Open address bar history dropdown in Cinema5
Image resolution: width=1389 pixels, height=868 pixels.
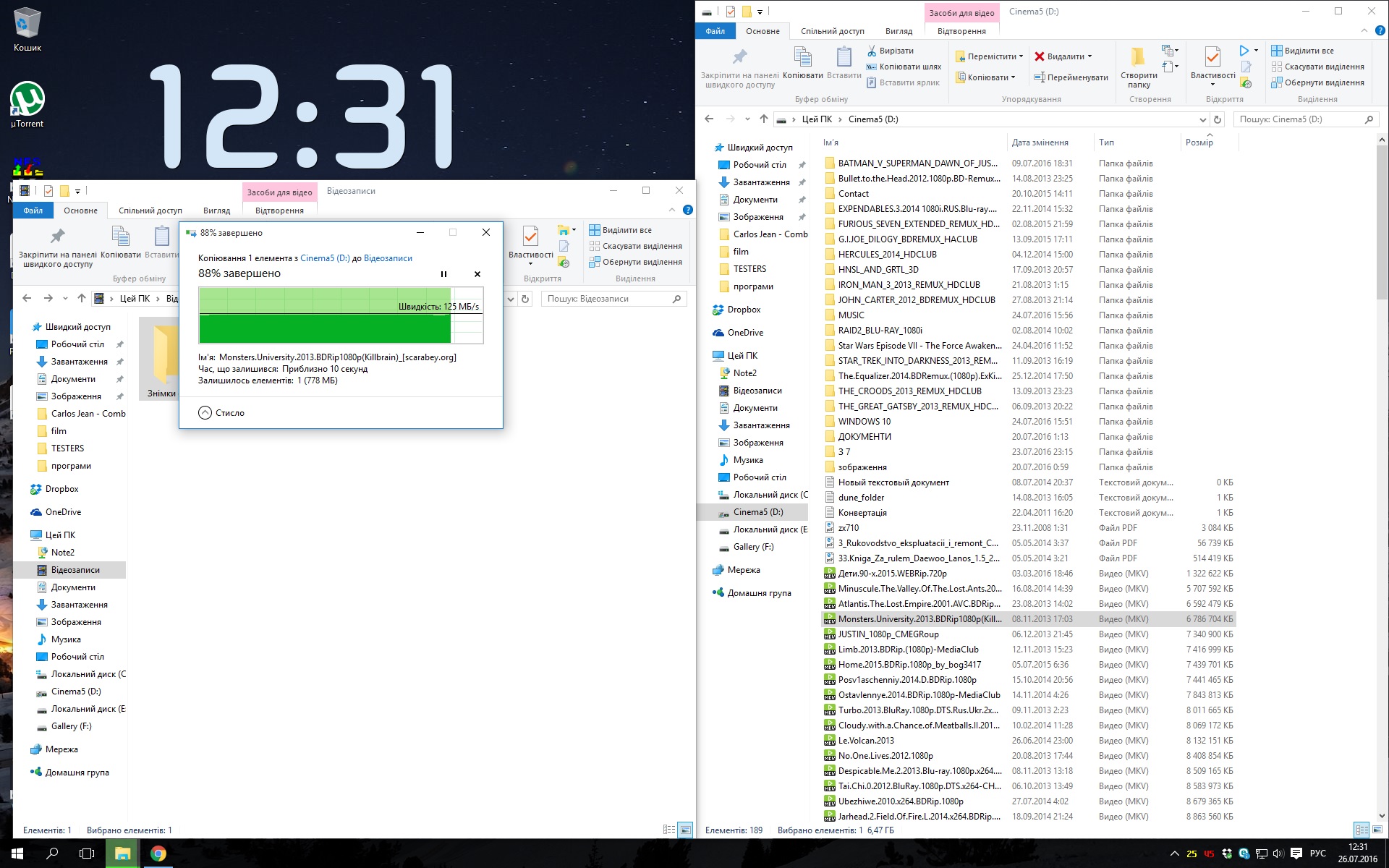coord(1202,119)
